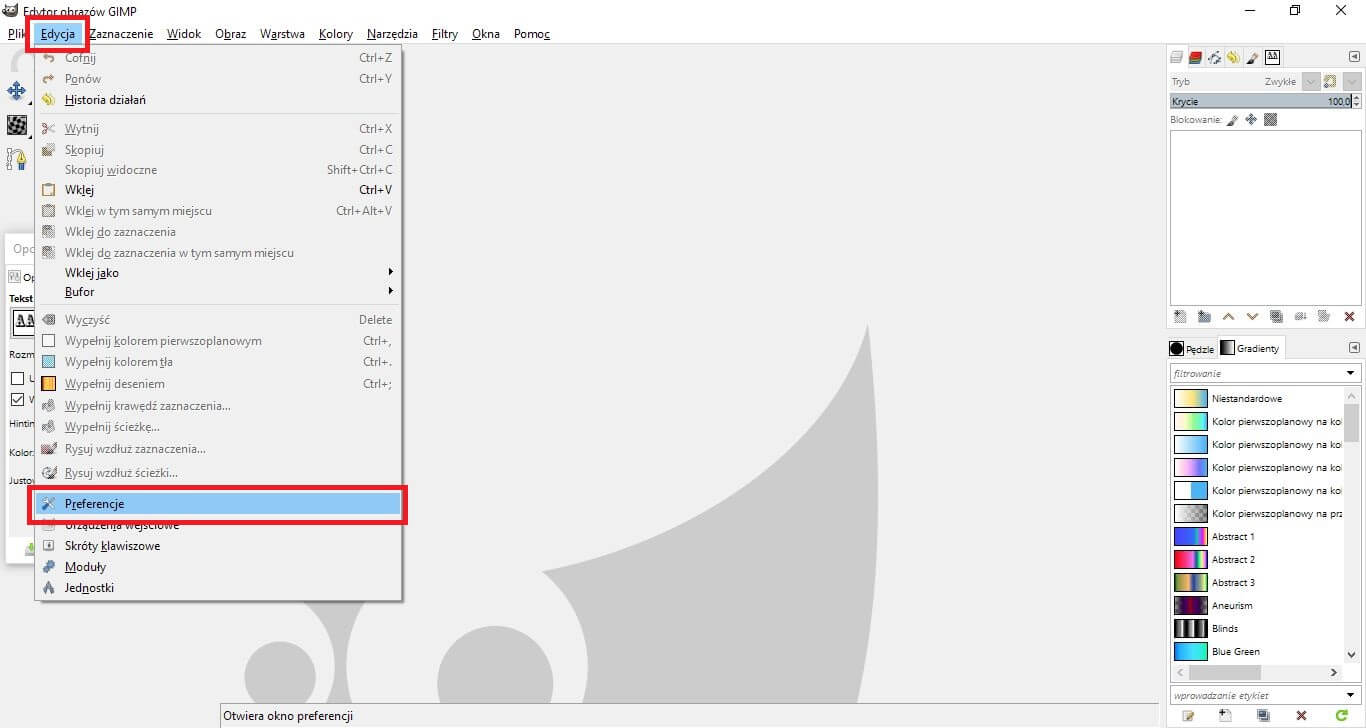
Task: Toggle the checked checkbox in tool options
Action: 17,399
